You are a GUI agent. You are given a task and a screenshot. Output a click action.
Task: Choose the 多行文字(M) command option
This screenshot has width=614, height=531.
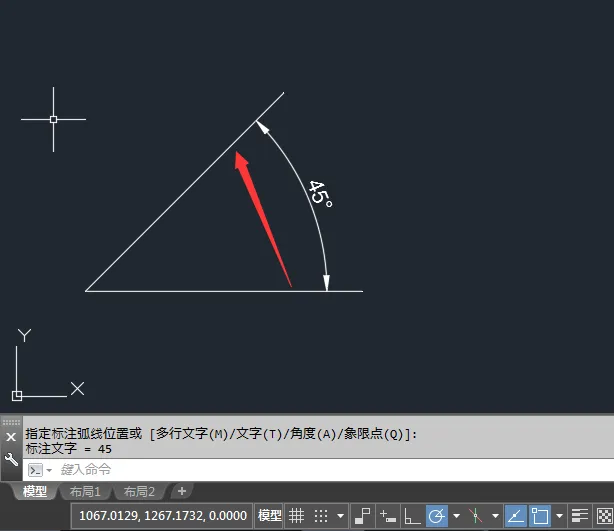[192, 434]
